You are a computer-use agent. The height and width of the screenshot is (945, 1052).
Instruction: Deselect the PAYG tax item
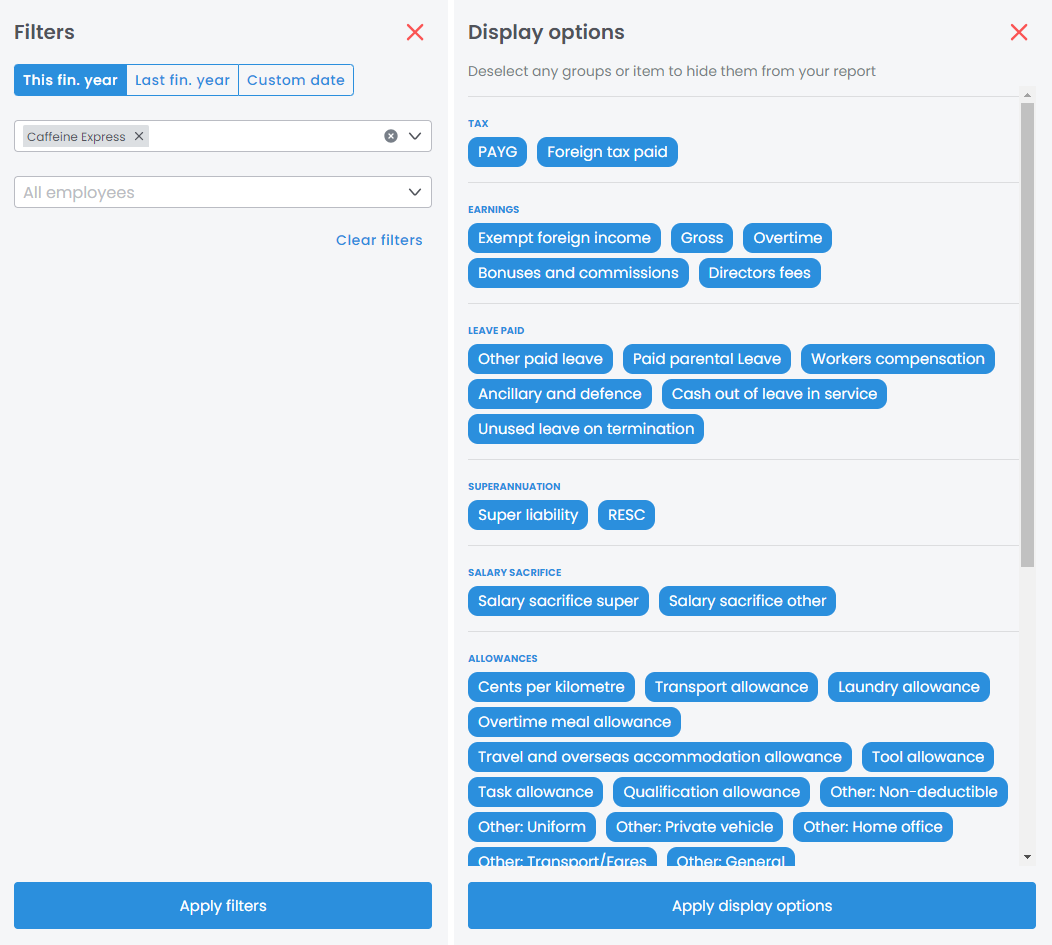coord(497,152)
